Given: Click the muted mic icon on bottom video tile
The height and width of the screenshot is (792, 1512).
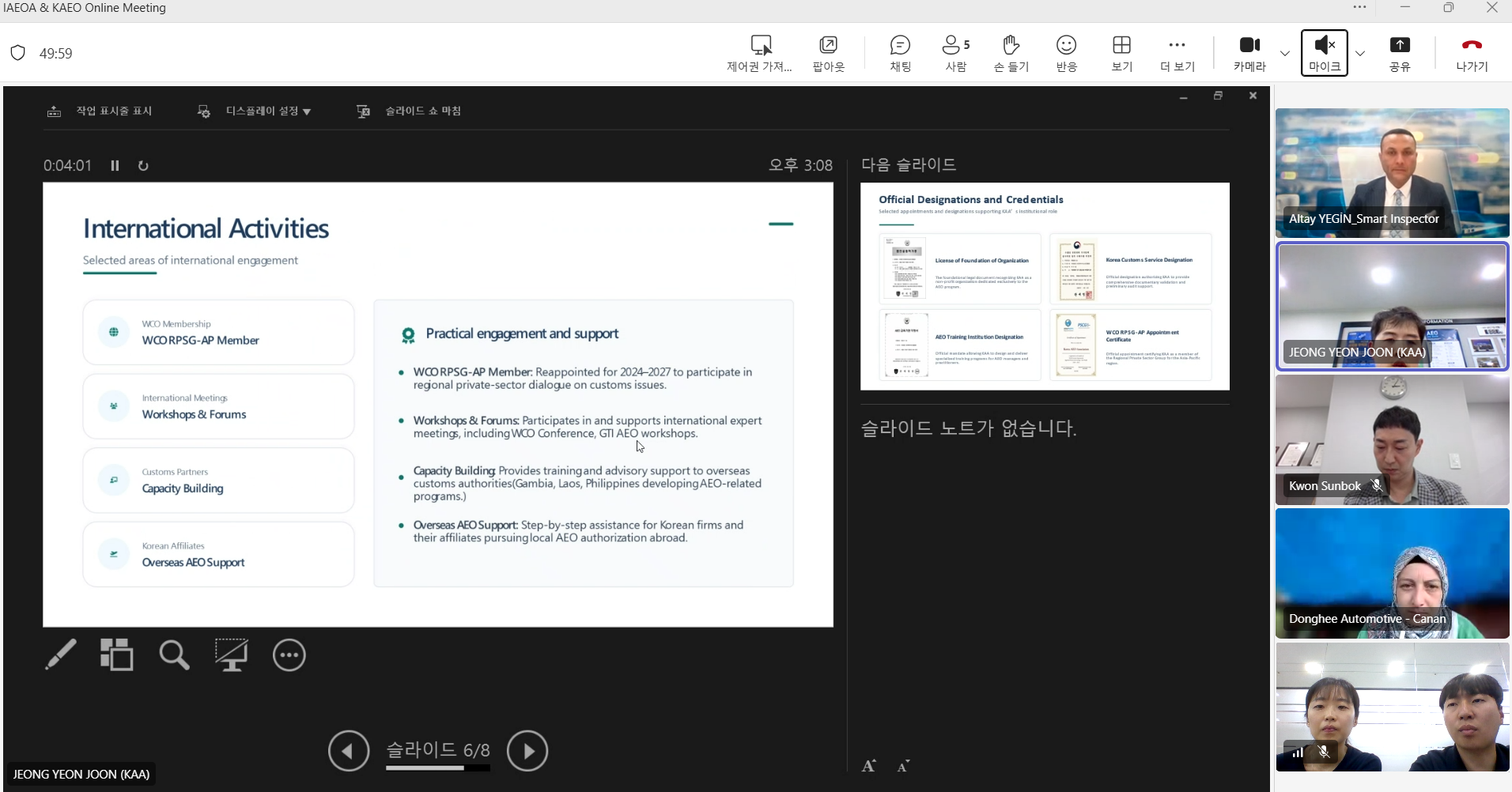Looking at the screenshot, I should 1324,752.
